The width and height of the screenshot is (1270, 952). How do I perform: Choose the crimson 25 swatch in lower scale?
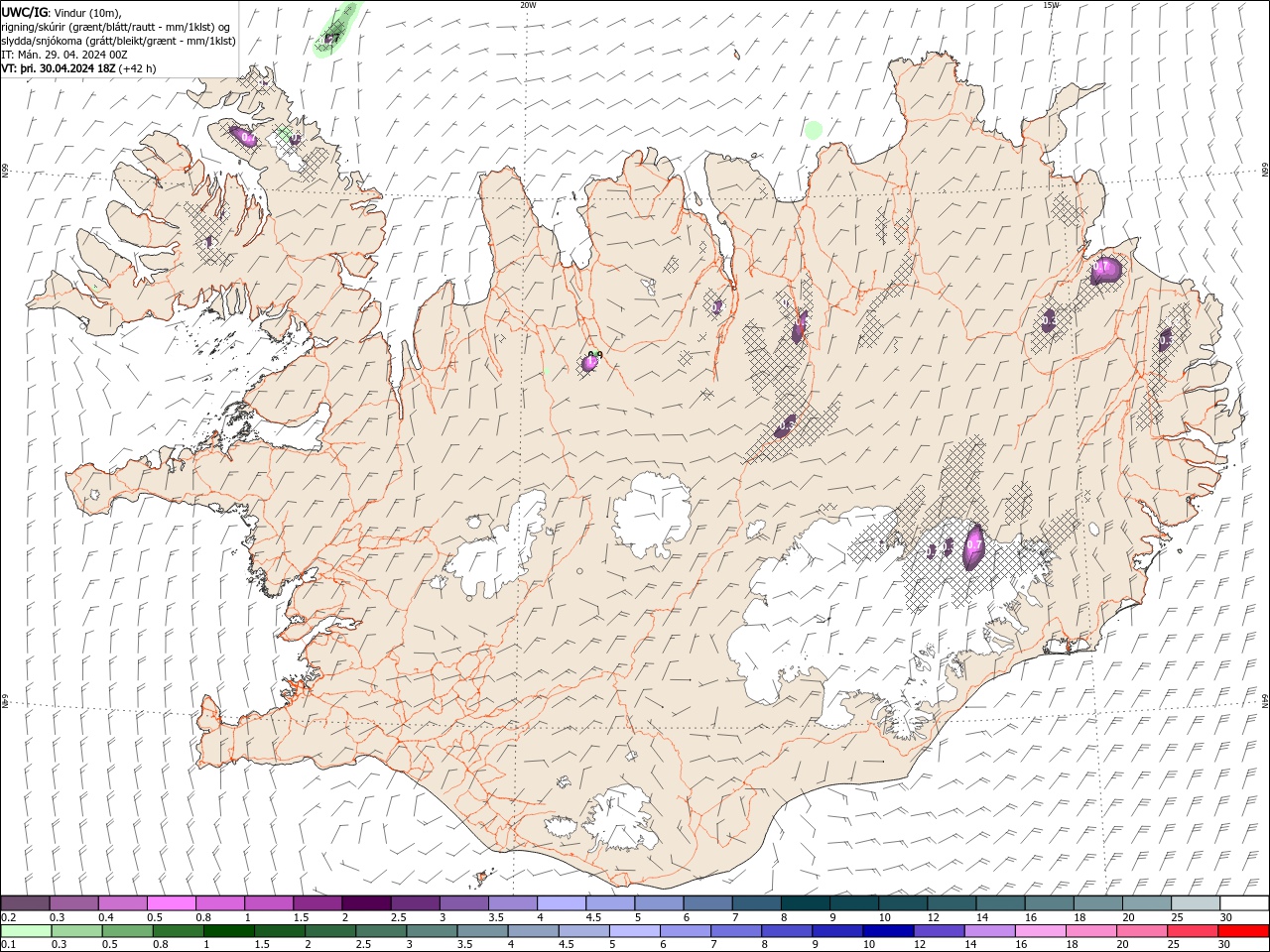click(x=1192, y=931)
